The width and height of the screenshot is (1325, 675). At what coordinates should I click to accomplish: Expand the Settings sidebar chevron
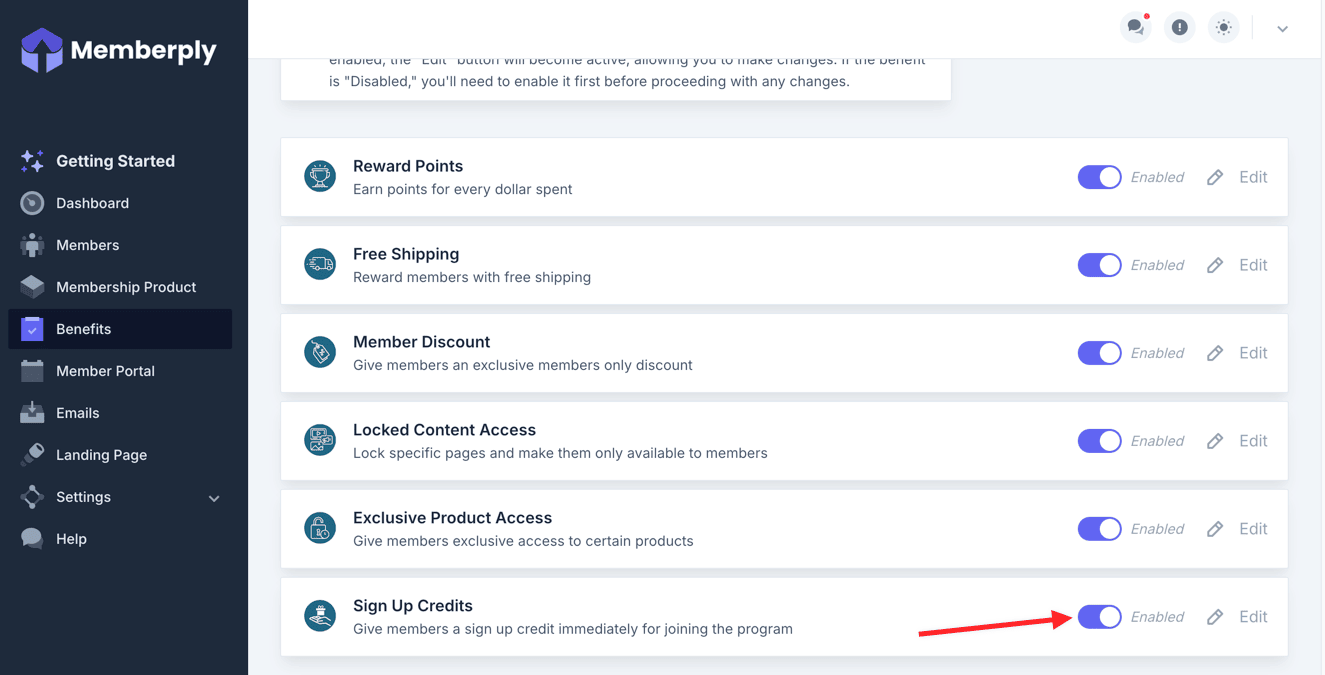tap(214, 498)
